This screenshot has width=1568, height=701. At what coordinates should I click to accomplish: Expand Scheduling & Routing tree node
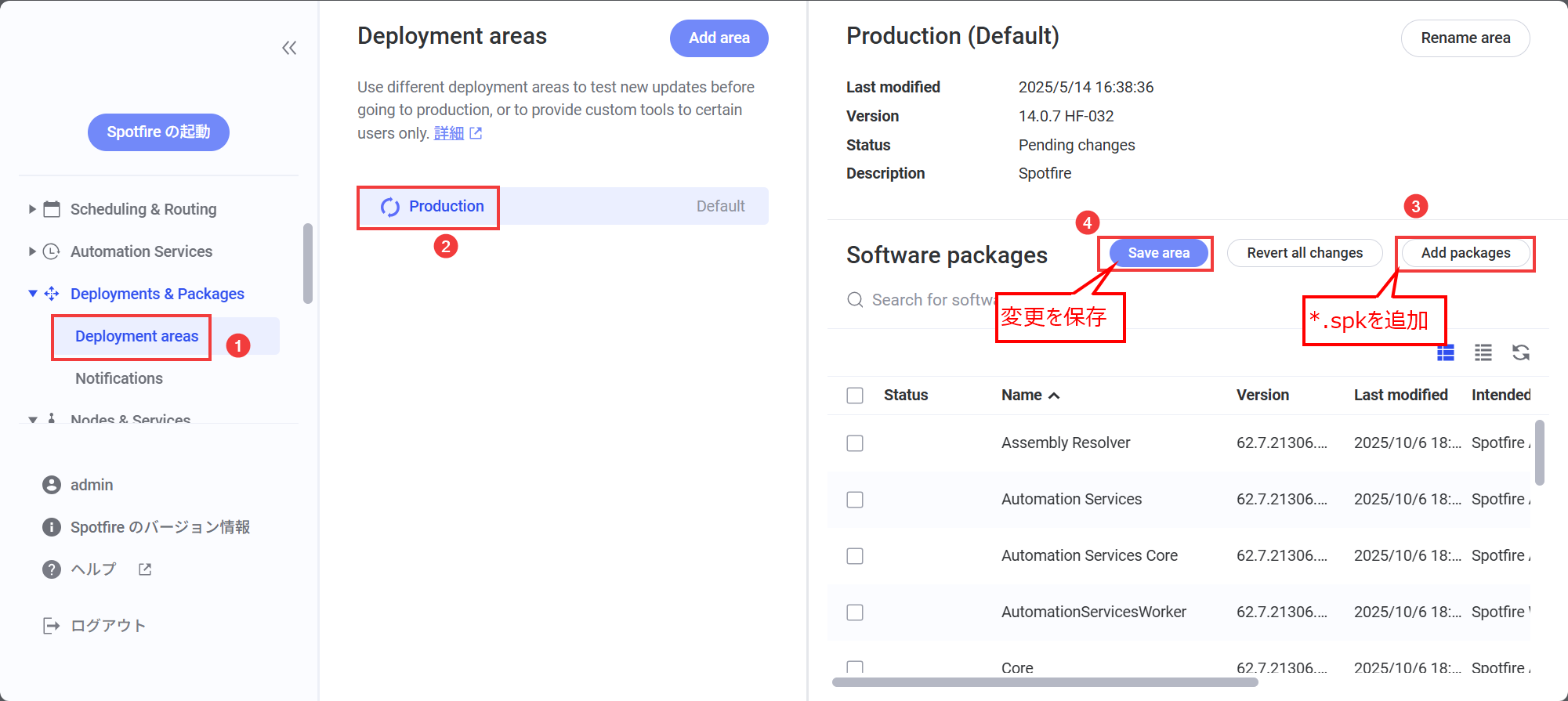(x=32, y=209)
